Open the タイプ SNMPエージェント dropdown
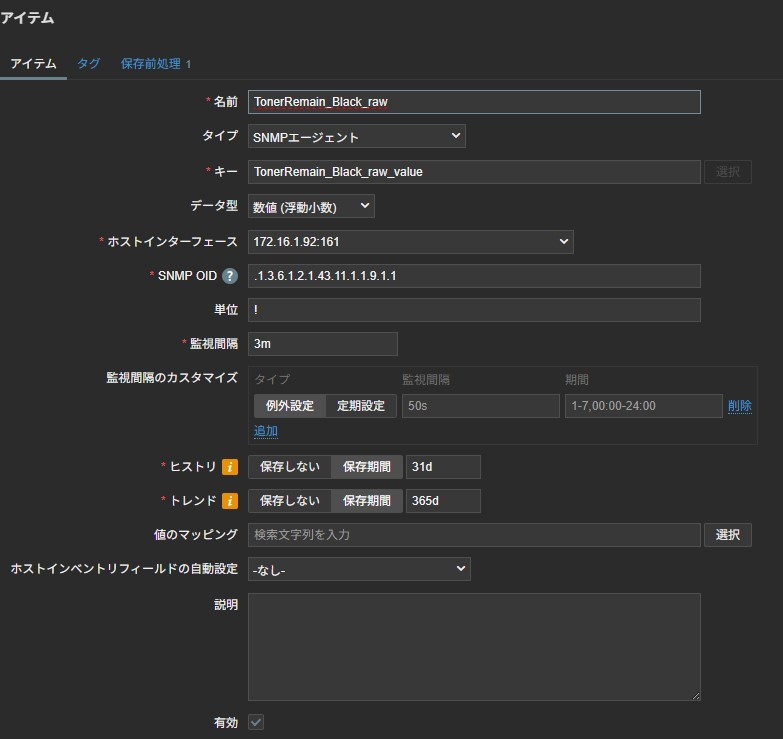This screenshot has width=783, height=739. [357, 136]
